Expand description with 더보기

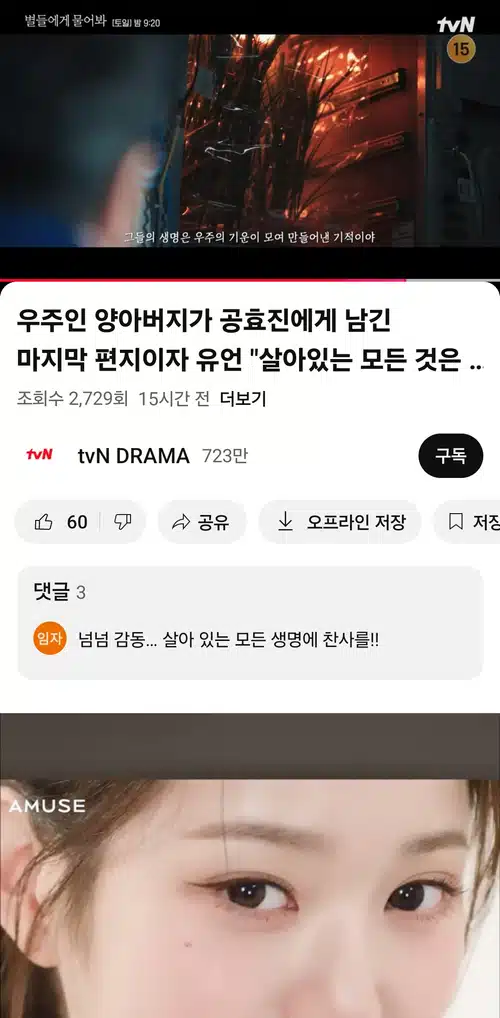pos(243,399)
